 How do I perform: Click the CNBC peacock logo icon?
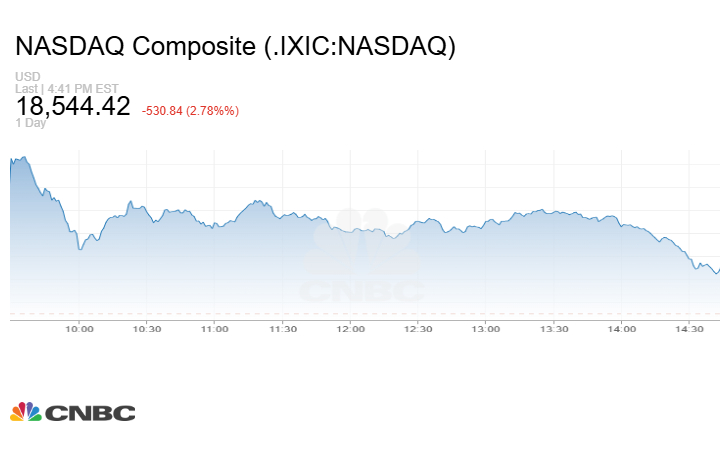click(26, 412)
